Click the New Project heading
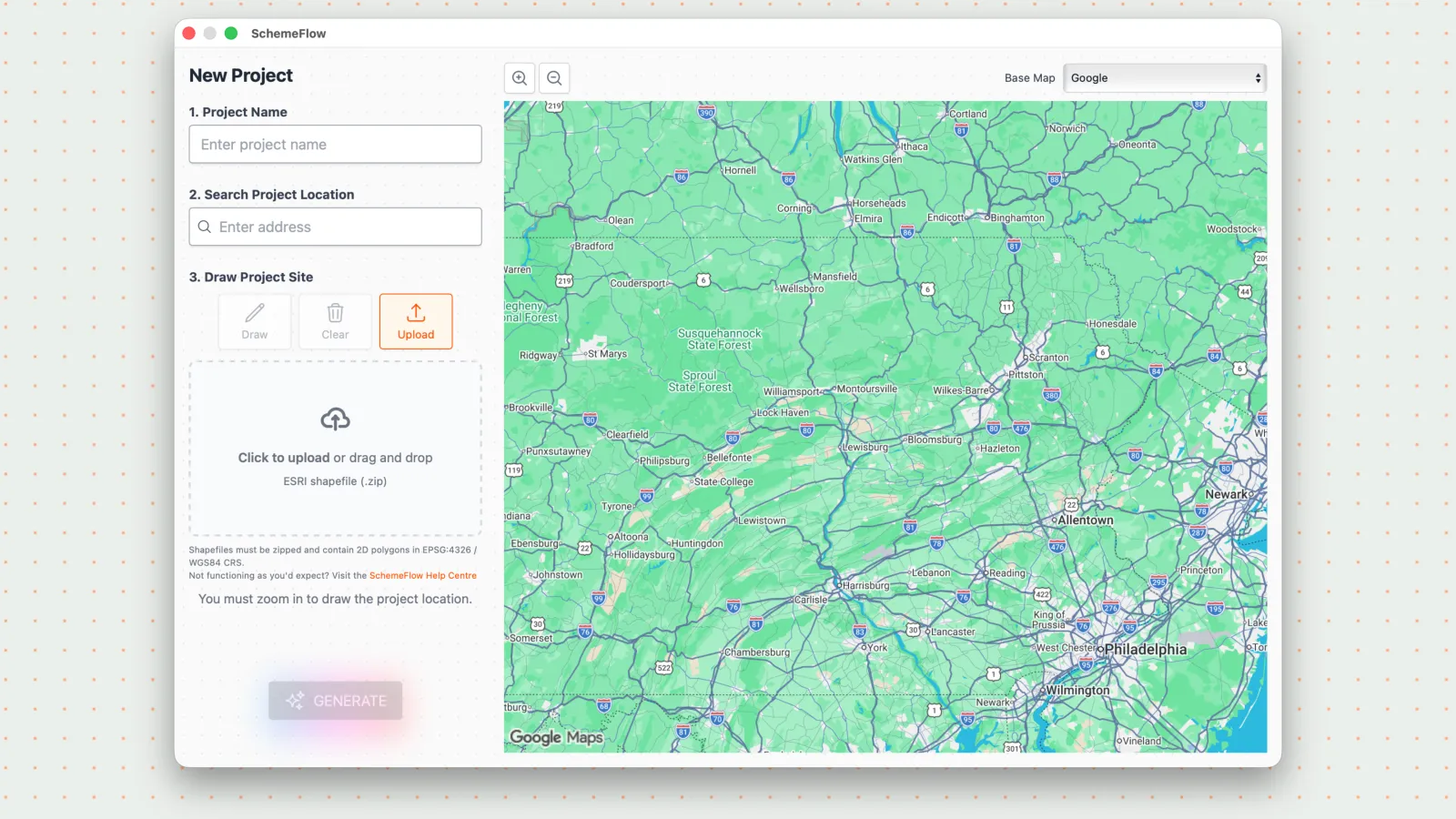This screenshot has width=1456, height=819. point(241,76)
